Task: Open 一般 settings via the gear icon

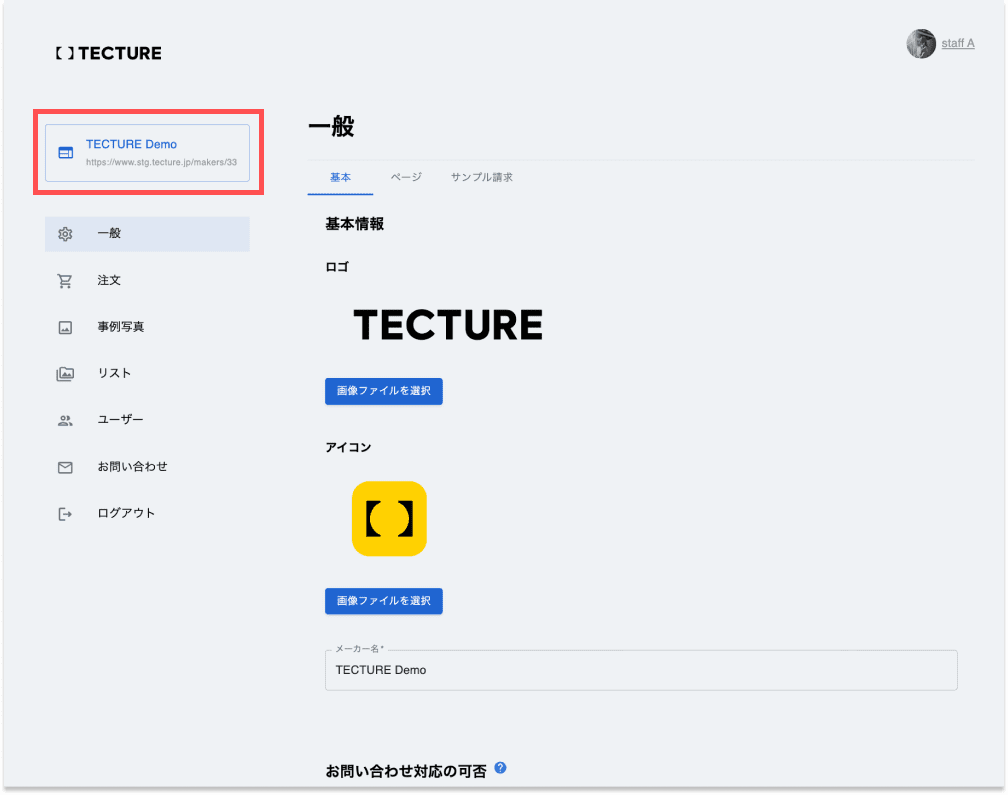Action: tap(65, 233)
